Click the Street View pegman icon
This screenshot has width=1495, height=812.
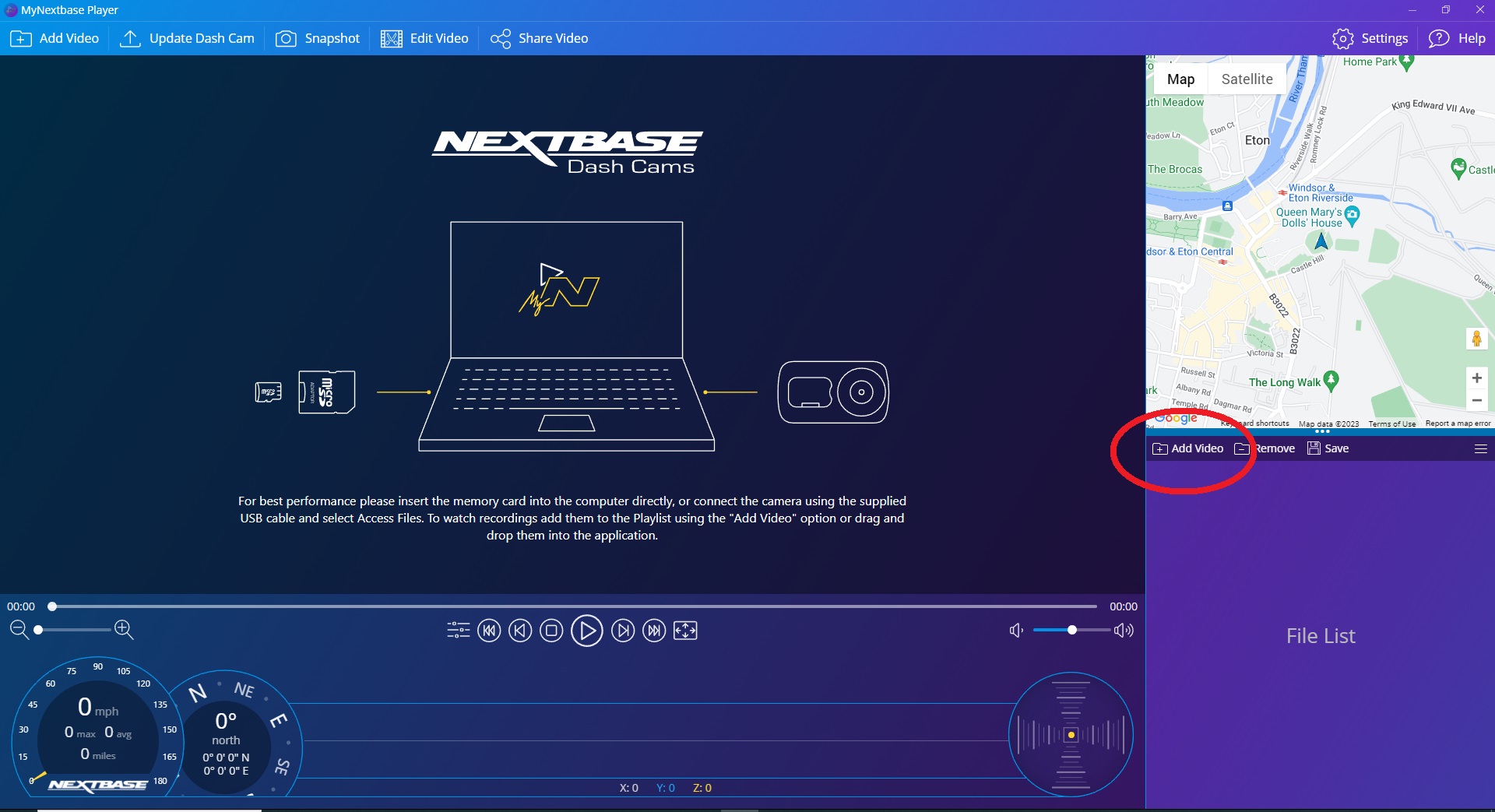coord(1476,338)
